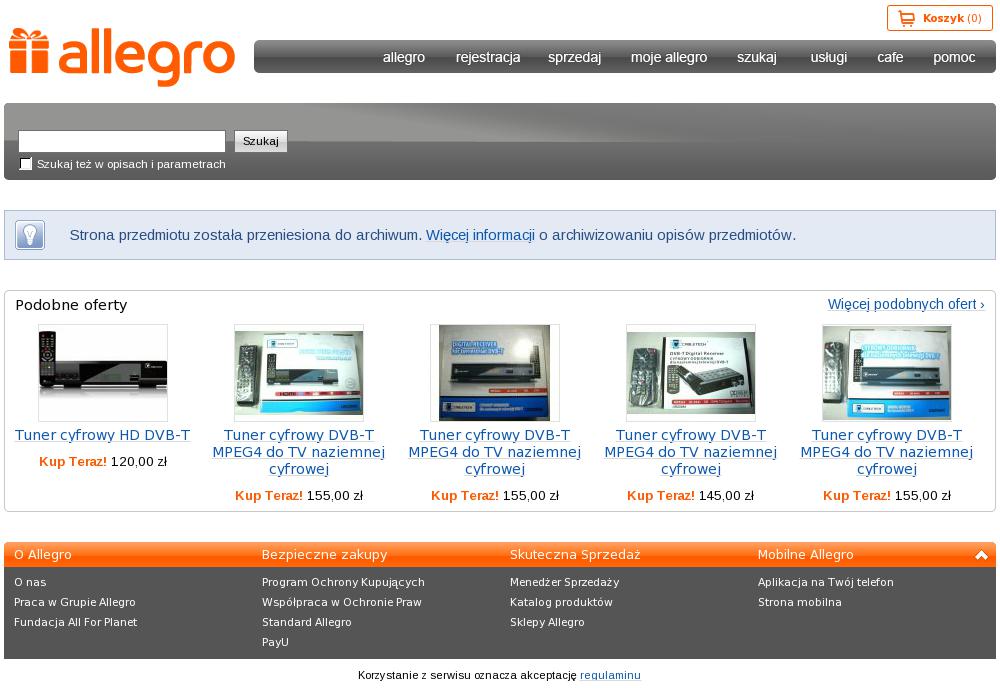Click the Podobne oferty heading
This screenshot has width=1000, height=695.
coord(71,305)
